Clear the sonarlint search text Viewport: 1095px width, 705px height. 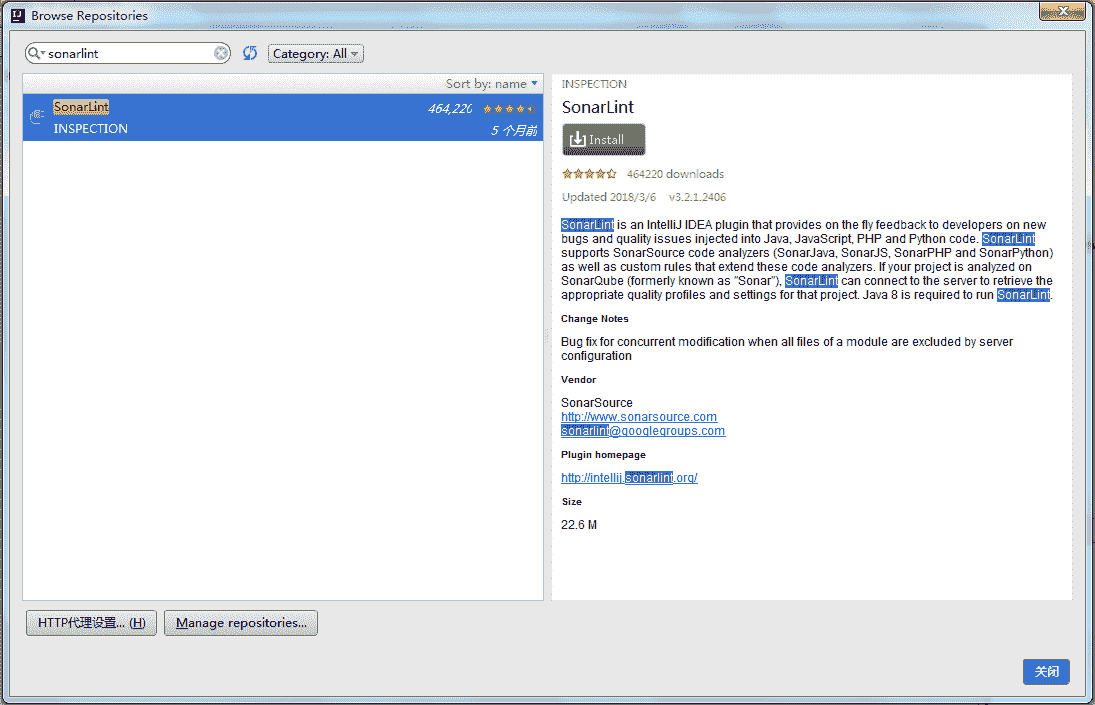pyautogui.click(x=221, y=53)
